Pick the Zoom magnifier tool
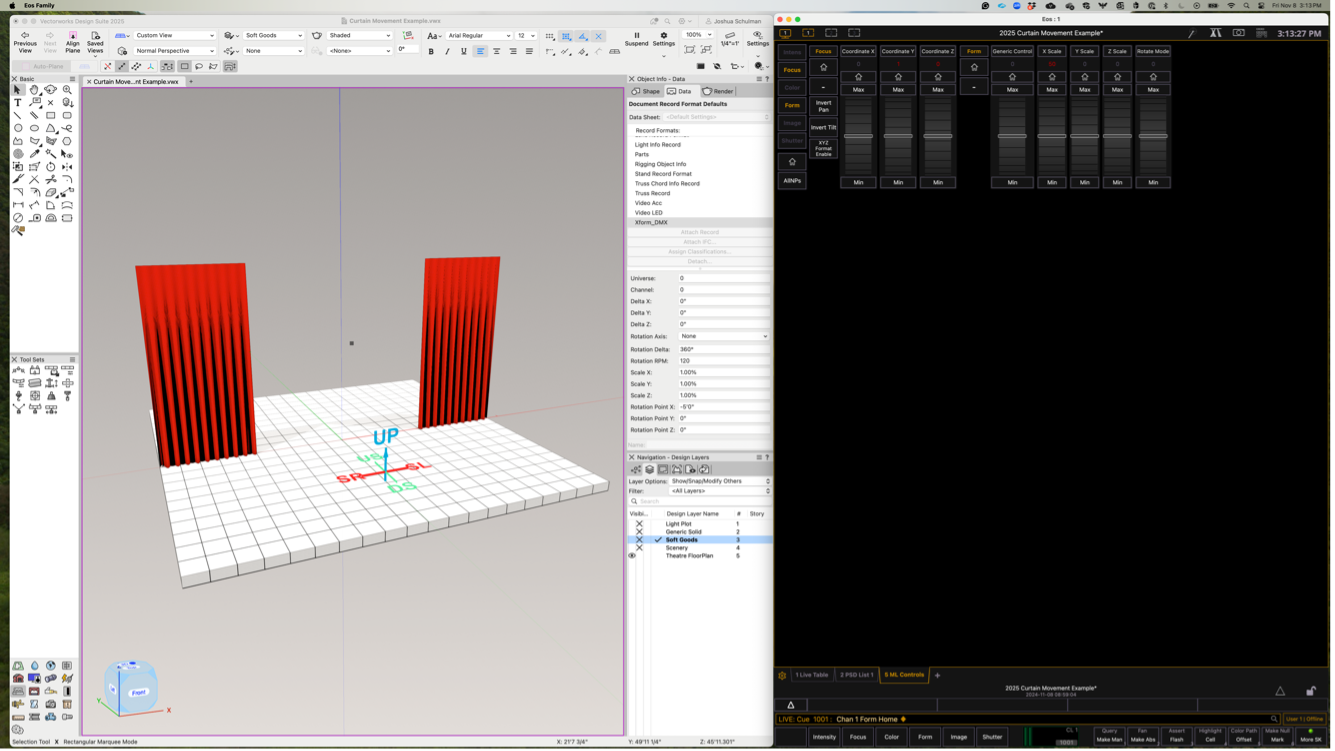 [x=67, y=90]
